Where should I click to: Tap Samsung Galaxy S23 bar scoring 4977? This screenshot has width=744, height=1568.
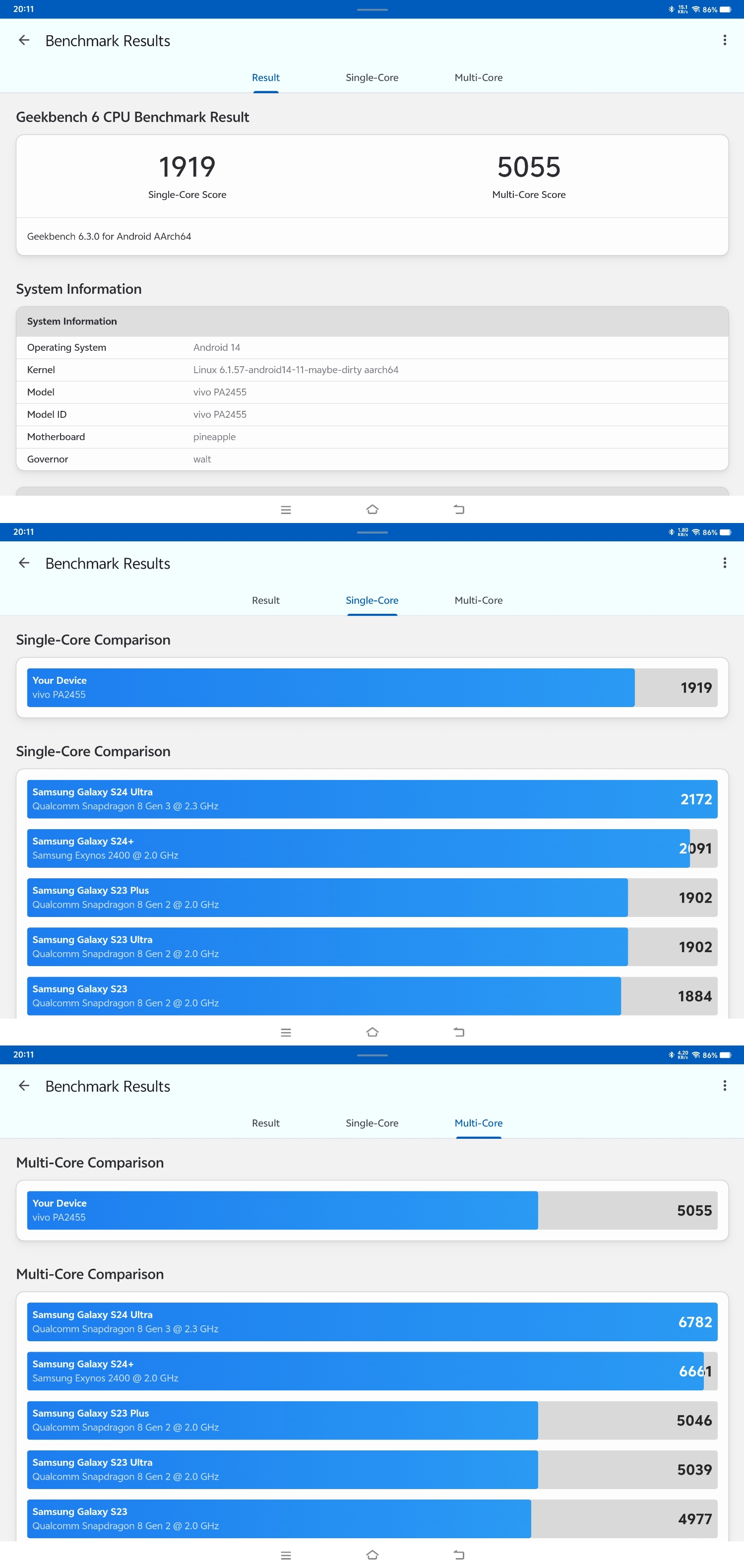tap(372, 1519)
